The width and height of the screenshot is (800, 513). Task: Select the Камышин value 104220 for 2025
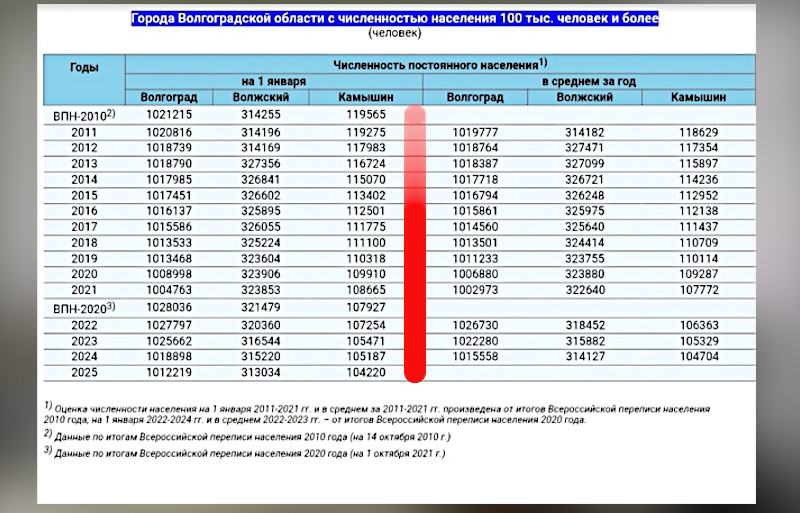click(366, 372)
